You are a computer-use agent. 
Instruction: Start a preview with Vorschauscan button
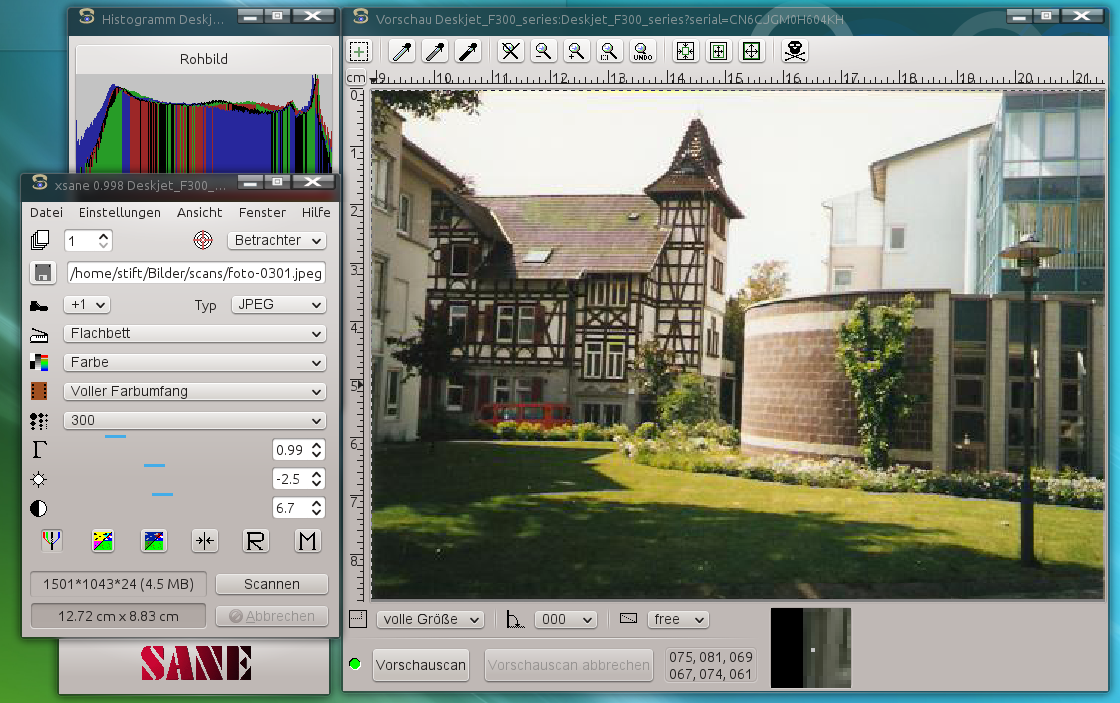(x=421, y=665)
